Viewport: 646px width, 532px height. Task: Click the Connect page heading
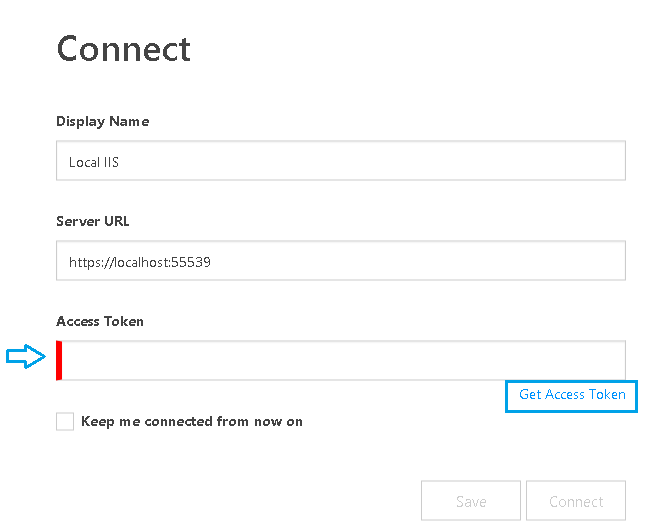click(123, 48)
